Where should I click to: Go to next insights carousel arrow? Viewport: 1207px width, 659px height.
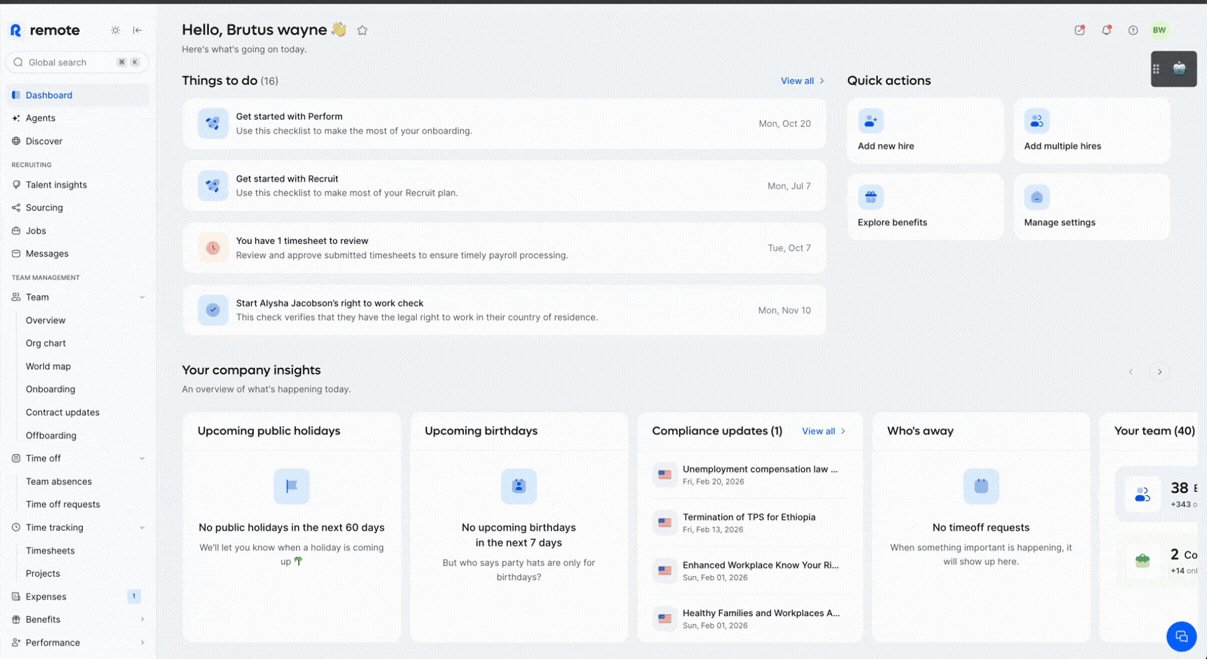pos(1160,372)
